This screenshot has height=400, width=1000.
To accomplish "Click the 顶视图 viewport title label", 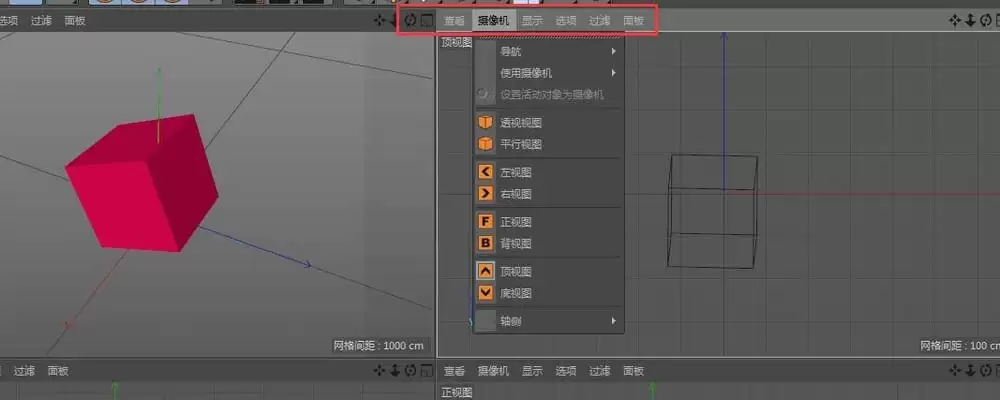I will coord(457,43).
